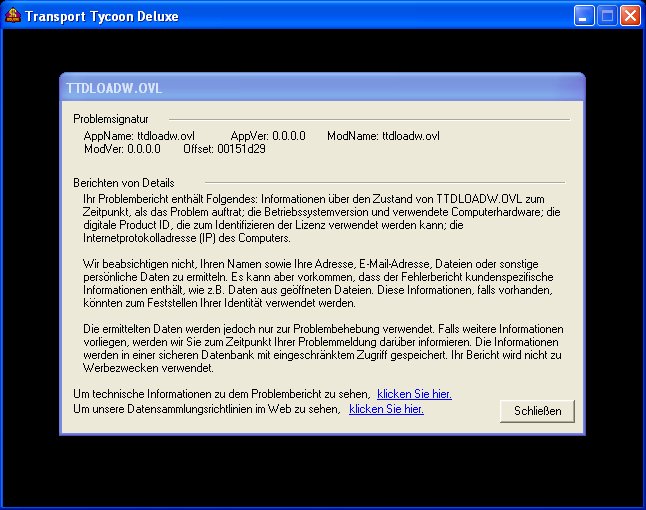The height and width of the screenshot is (510, 646).
Task: Click the Transport Tycoon Deluxe title icon
Action: point(13,16)
